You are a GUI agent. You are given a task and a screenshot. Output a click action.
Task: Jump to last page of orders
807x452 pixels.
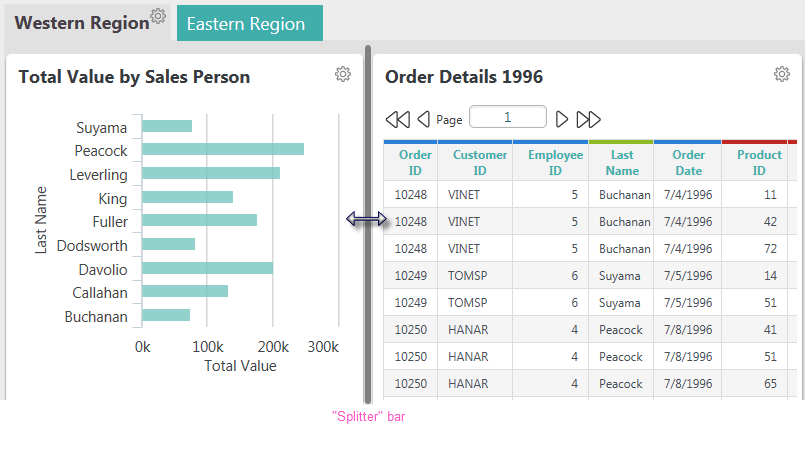pyautogui.click(x=588, y=119)
